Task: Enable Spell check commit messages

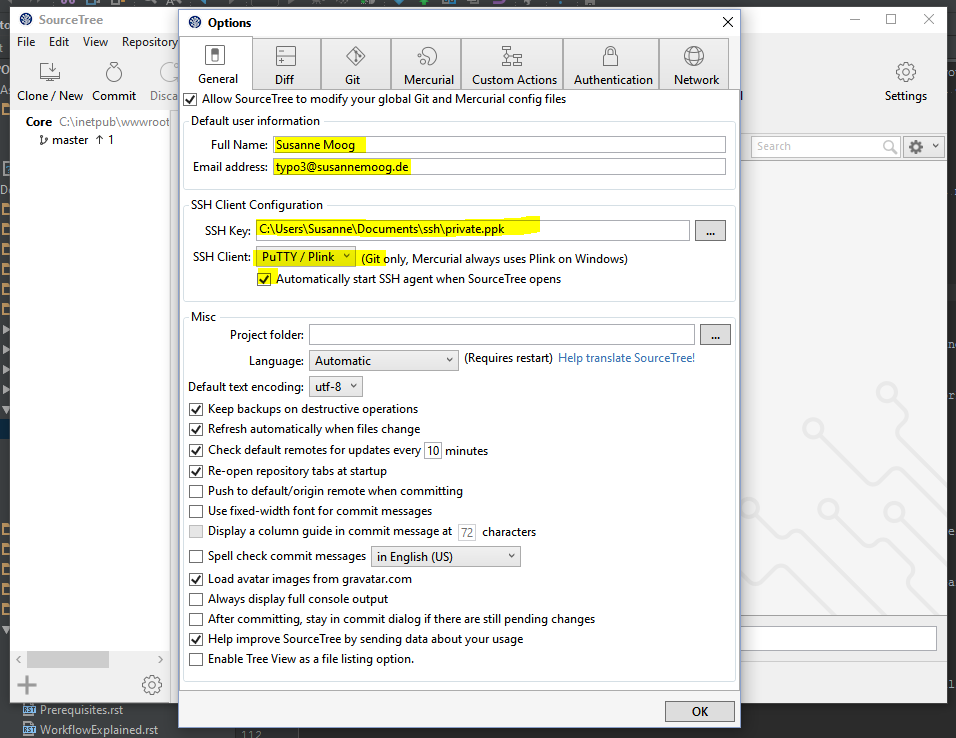Action: click(196, 556)
